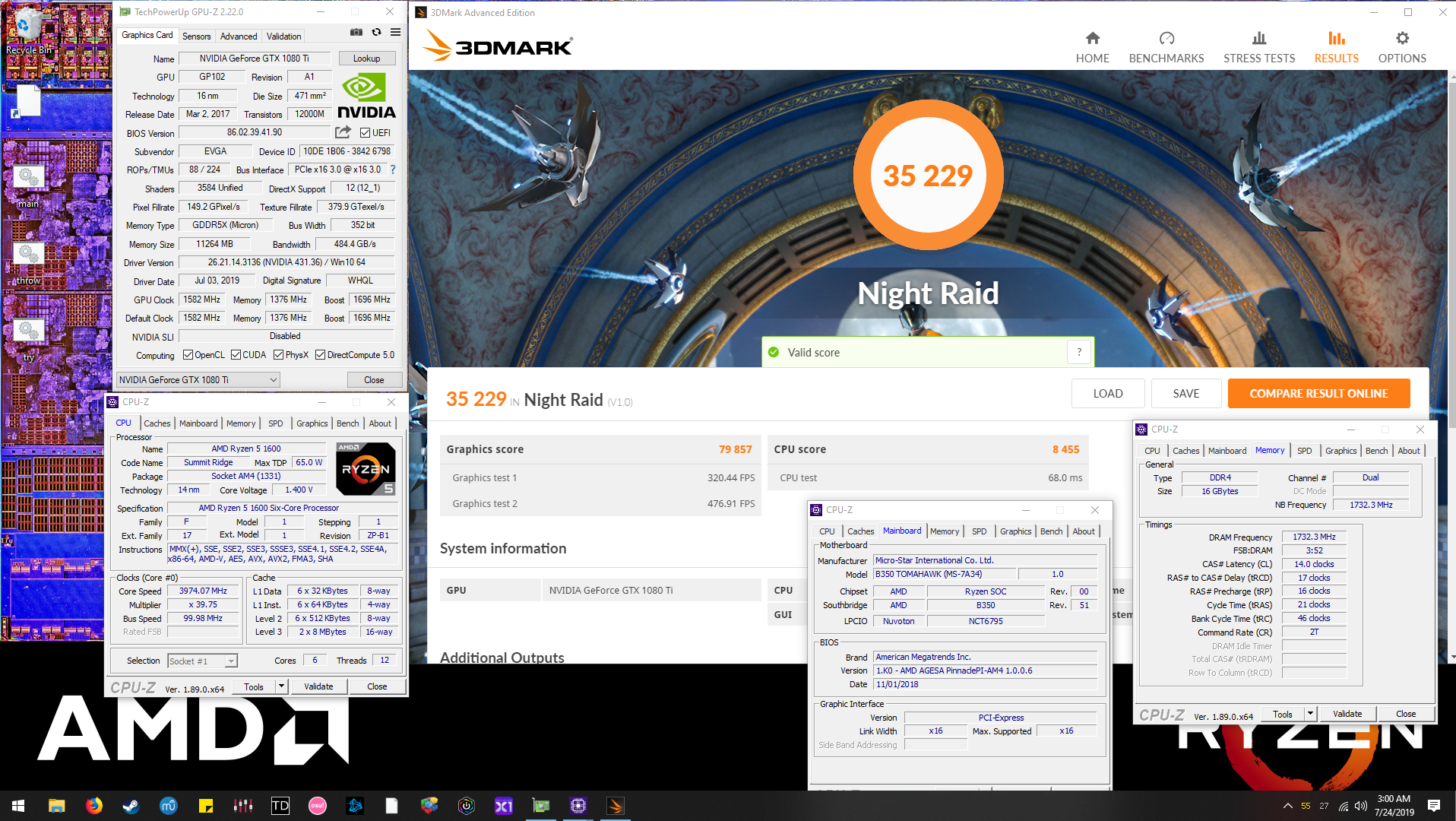Go to 3DMark Stress Tests
The width and height of the screenshot is (1456, 821).
point(1259,48)
